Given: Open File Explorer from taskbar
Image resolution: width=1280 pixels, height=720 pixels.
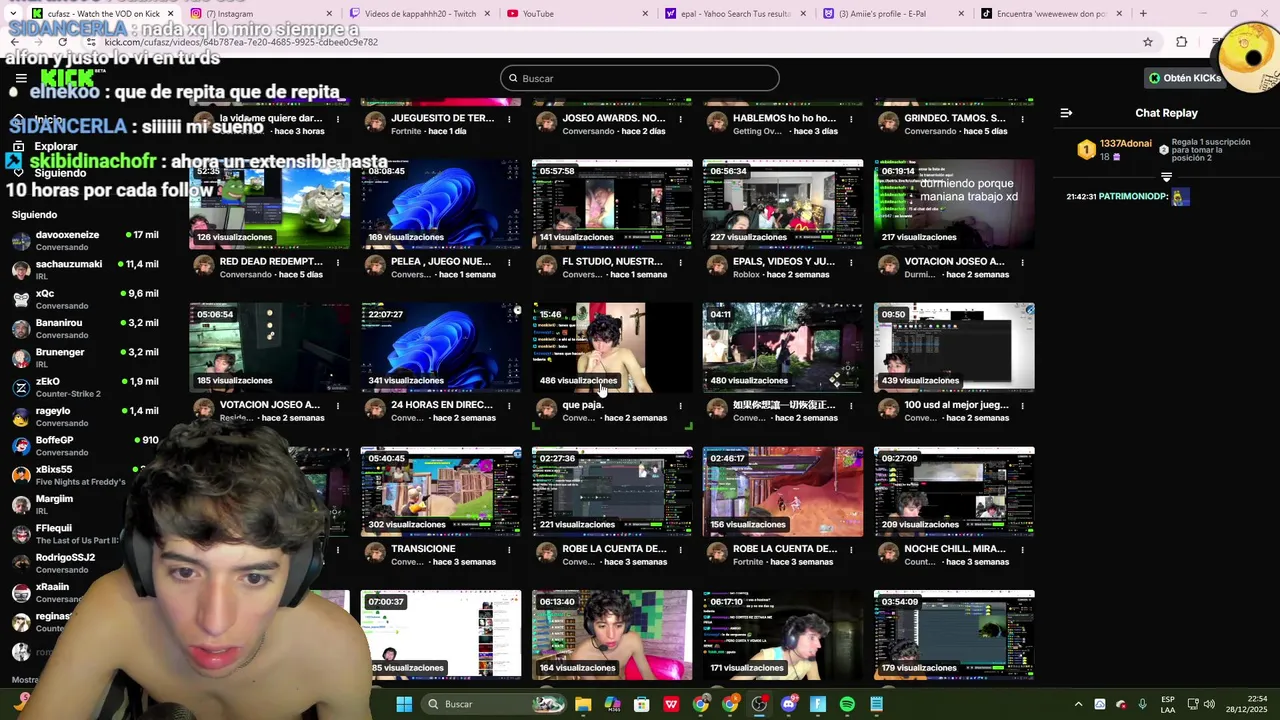Looking at the screenshot, I should (583, 704).
